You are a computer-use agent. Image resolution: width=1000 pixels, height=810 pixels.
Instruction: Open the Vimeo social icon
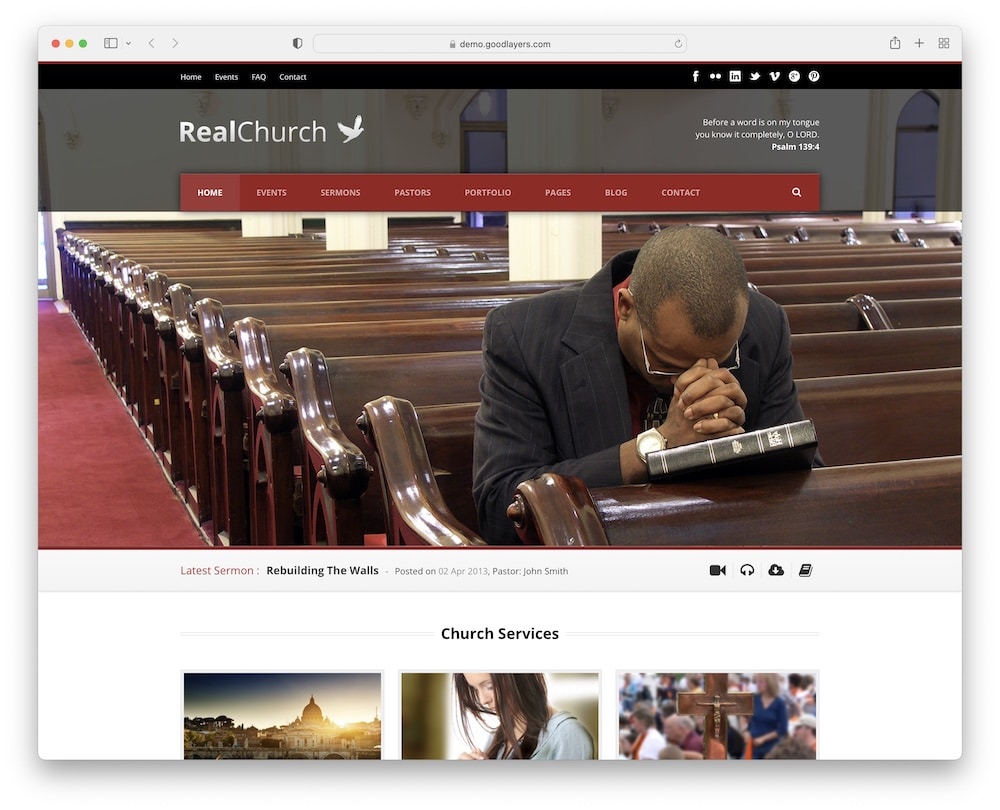pyautogui.click(x=774, y=77)
